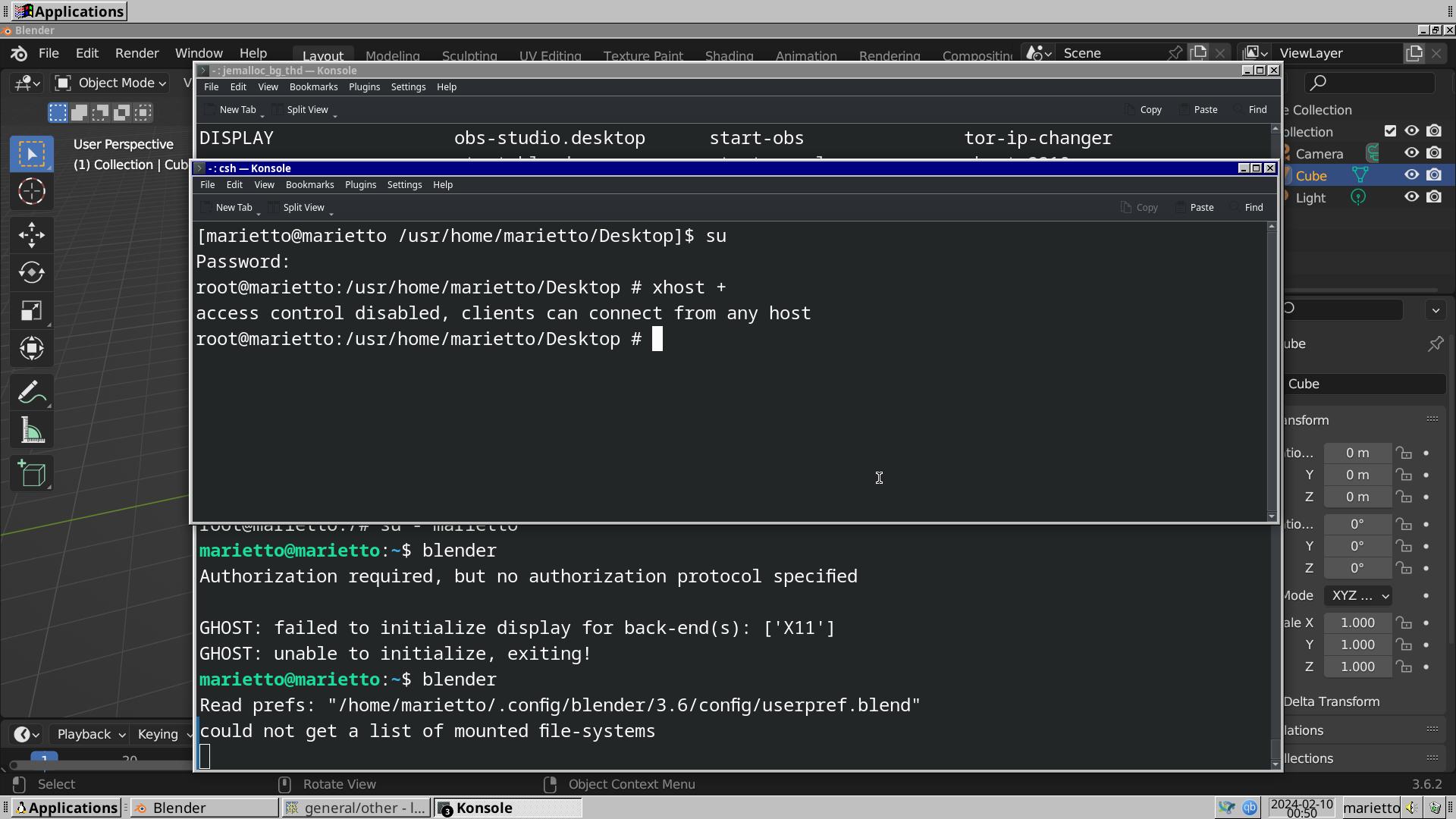Select the Add Cube tool
Viewport: 1456px width, 819px height.
(x=32, y=474)
